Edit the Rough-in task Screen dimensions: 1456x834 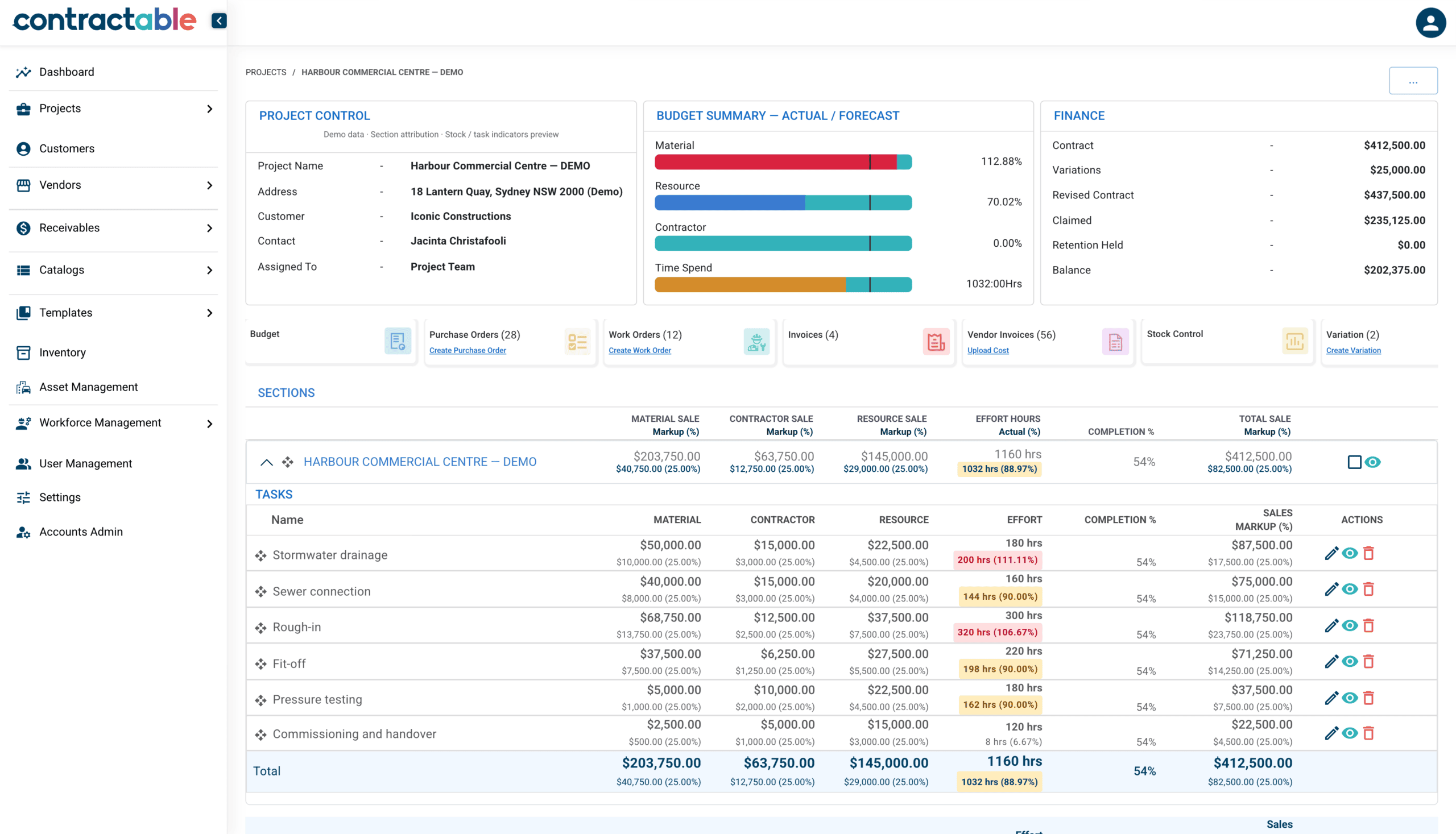pos(1331,625)
